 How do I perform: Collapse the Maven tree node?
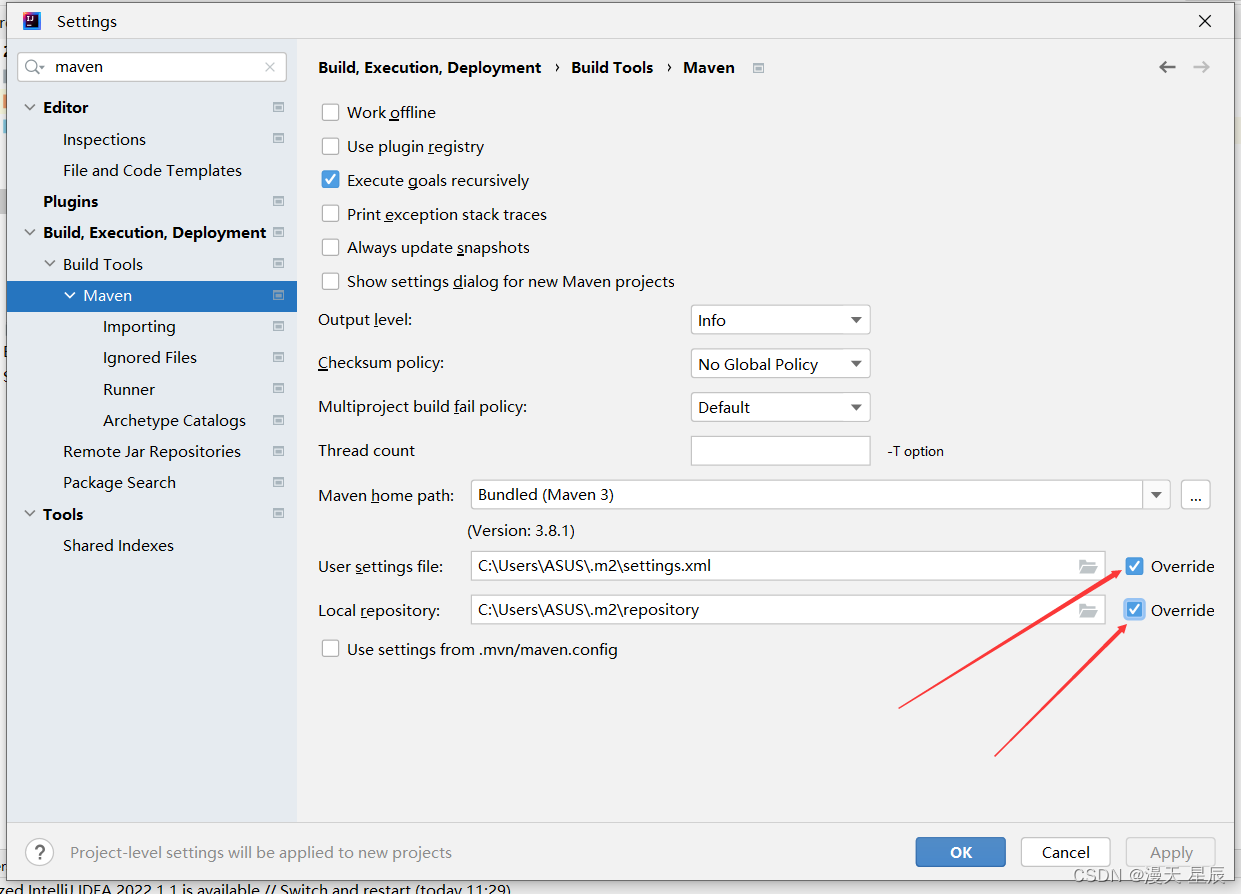tap(70, 295)
